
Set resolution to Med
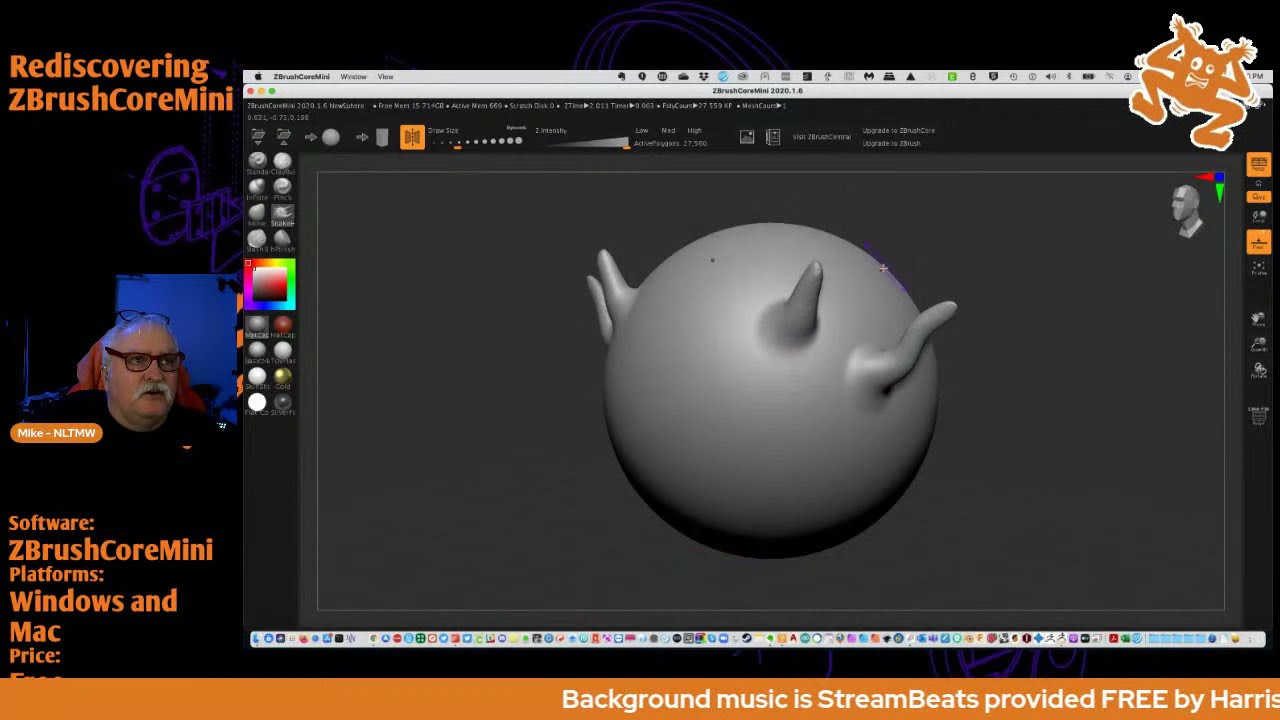click(668, 131)
